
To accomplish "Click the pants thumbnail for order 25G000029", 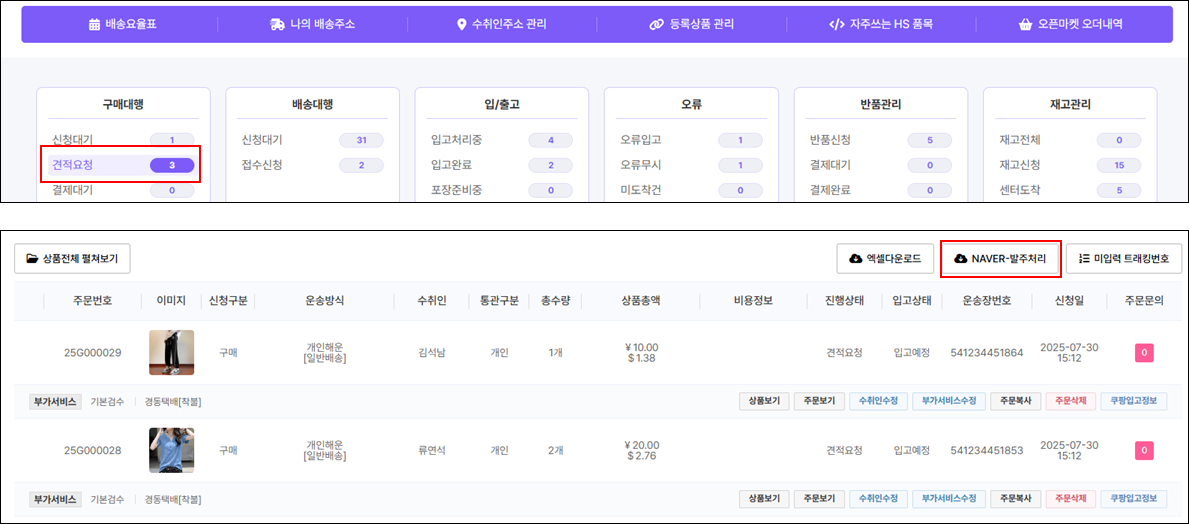I will pos(171,352).
